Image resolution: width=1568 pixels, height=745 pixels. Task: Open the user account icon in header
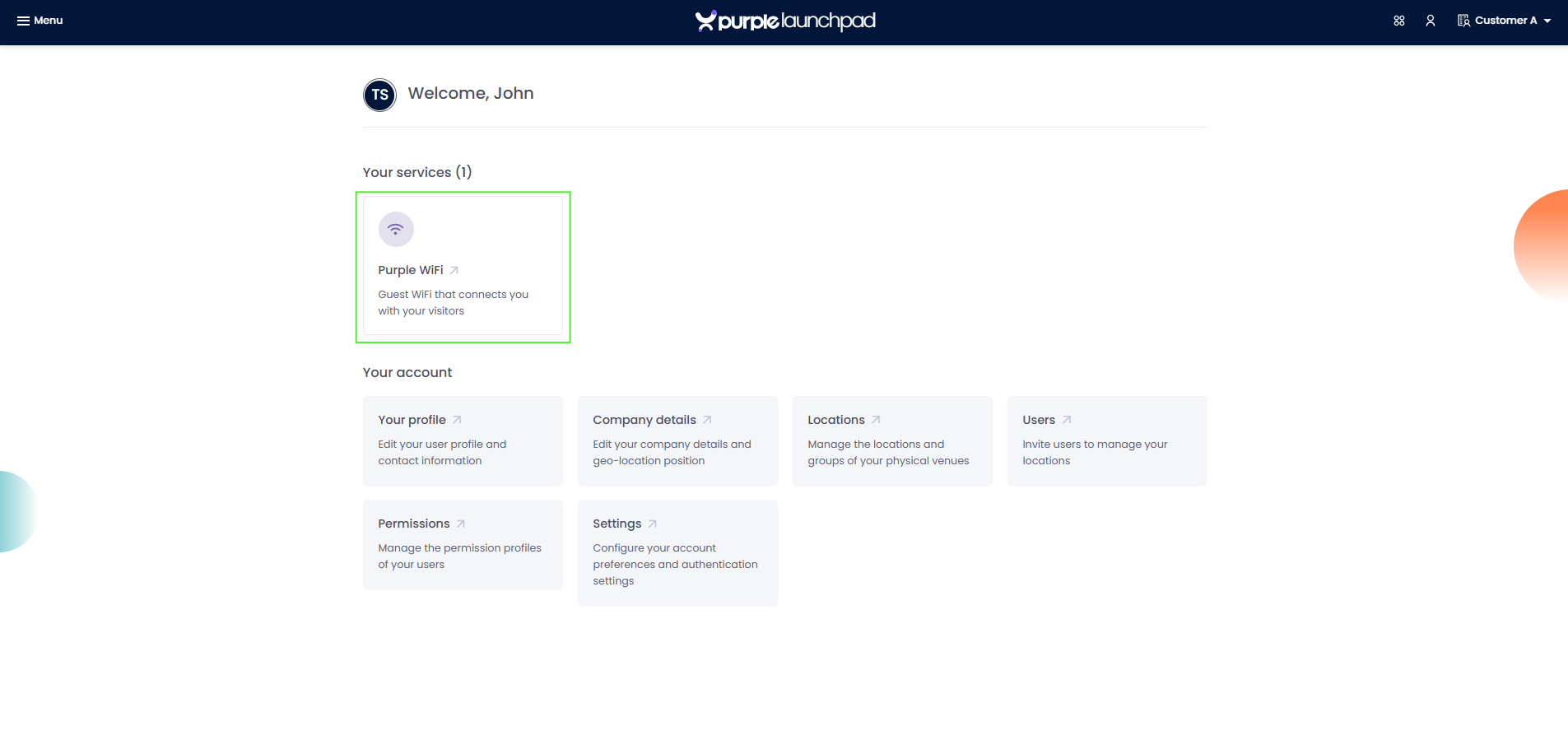[1431, 21]
